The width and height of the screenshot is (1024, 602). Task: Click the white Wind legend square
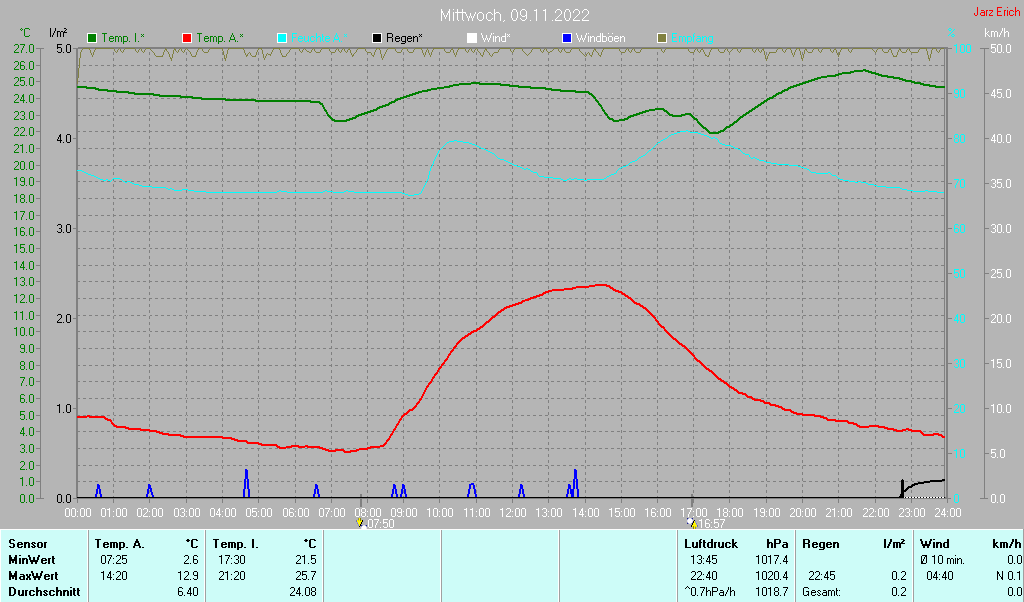[x=472, y=38]
